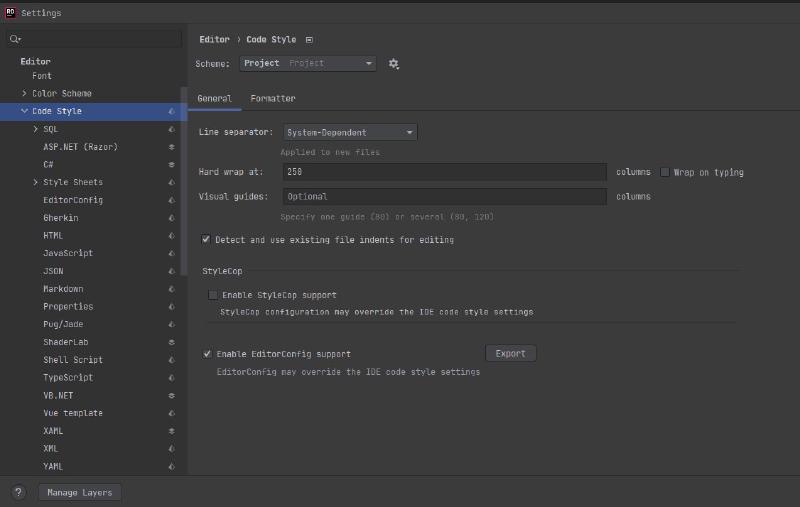Click the layer icon beside Code Style breadcrumb
800x507 pixels.
309,39
